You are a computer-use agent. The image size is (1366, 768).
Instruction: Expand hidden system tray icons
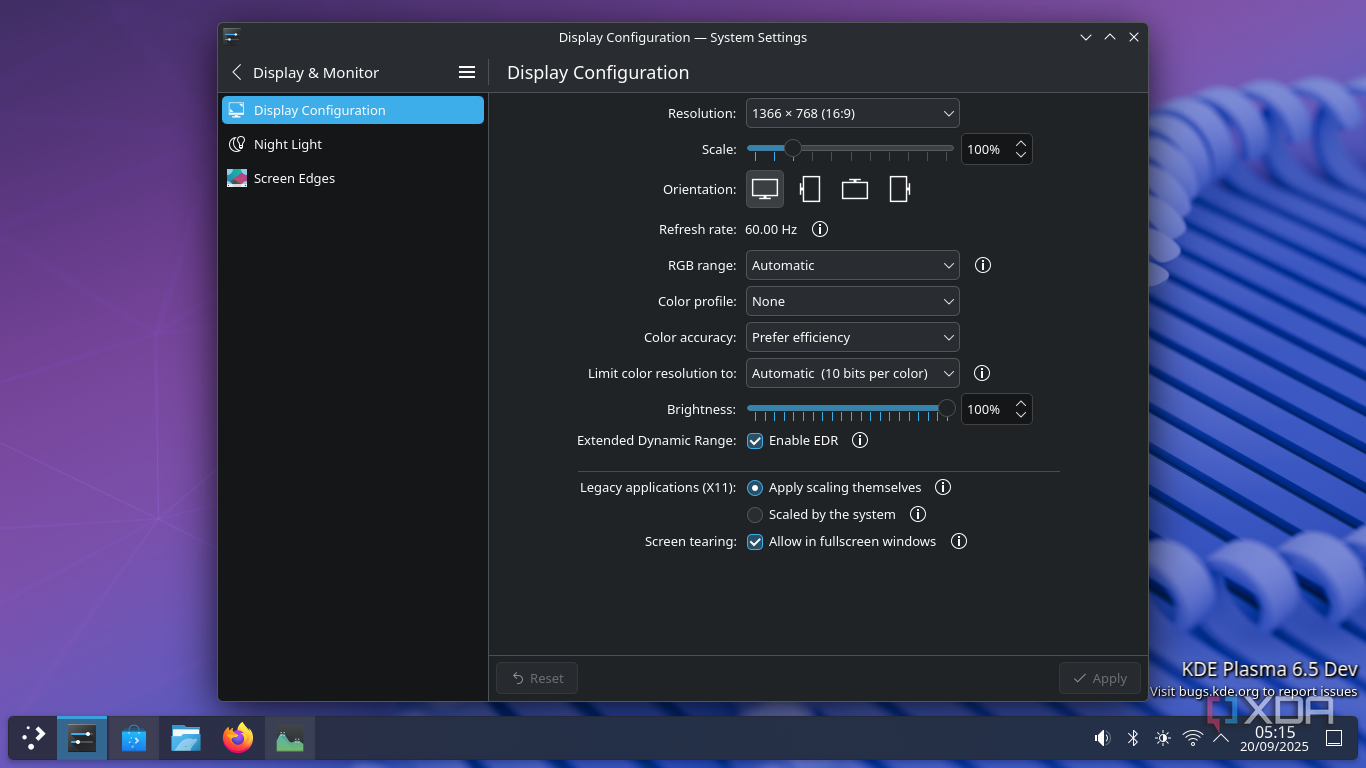(x=1221, y=738)
